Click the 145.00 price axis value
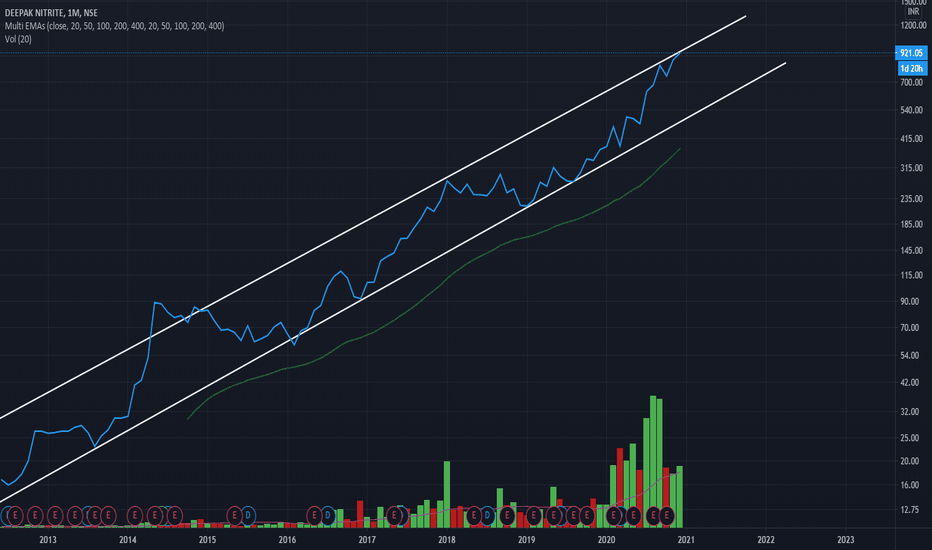The height and width of the screenshot is (550, 932). click(x=912, y=250)
